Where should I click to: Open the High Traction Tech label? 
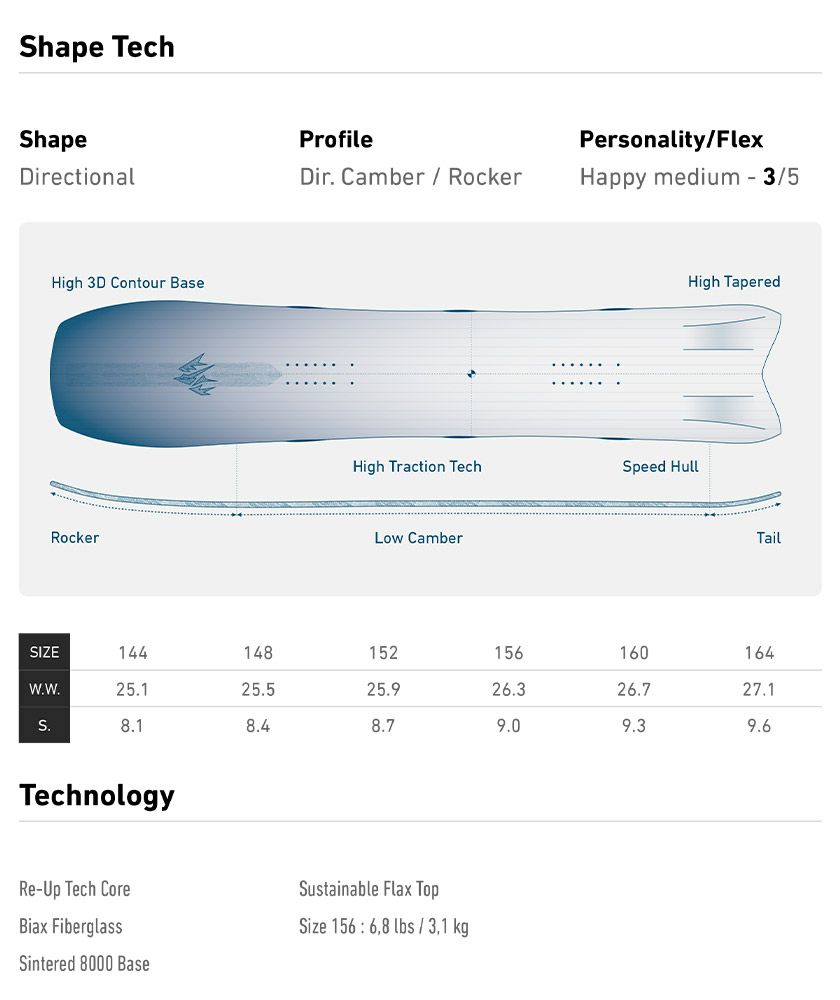tap(417, 466)
